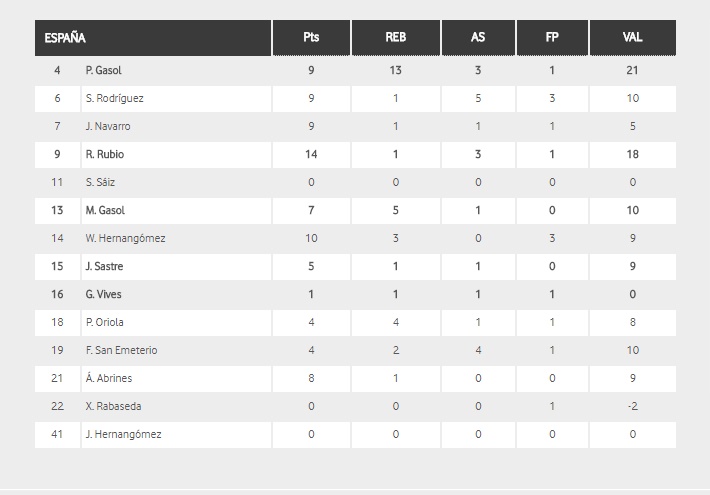The image size is (710, 495).
Task: Select J. Hernangómez player name
Action: click(123, 435)
